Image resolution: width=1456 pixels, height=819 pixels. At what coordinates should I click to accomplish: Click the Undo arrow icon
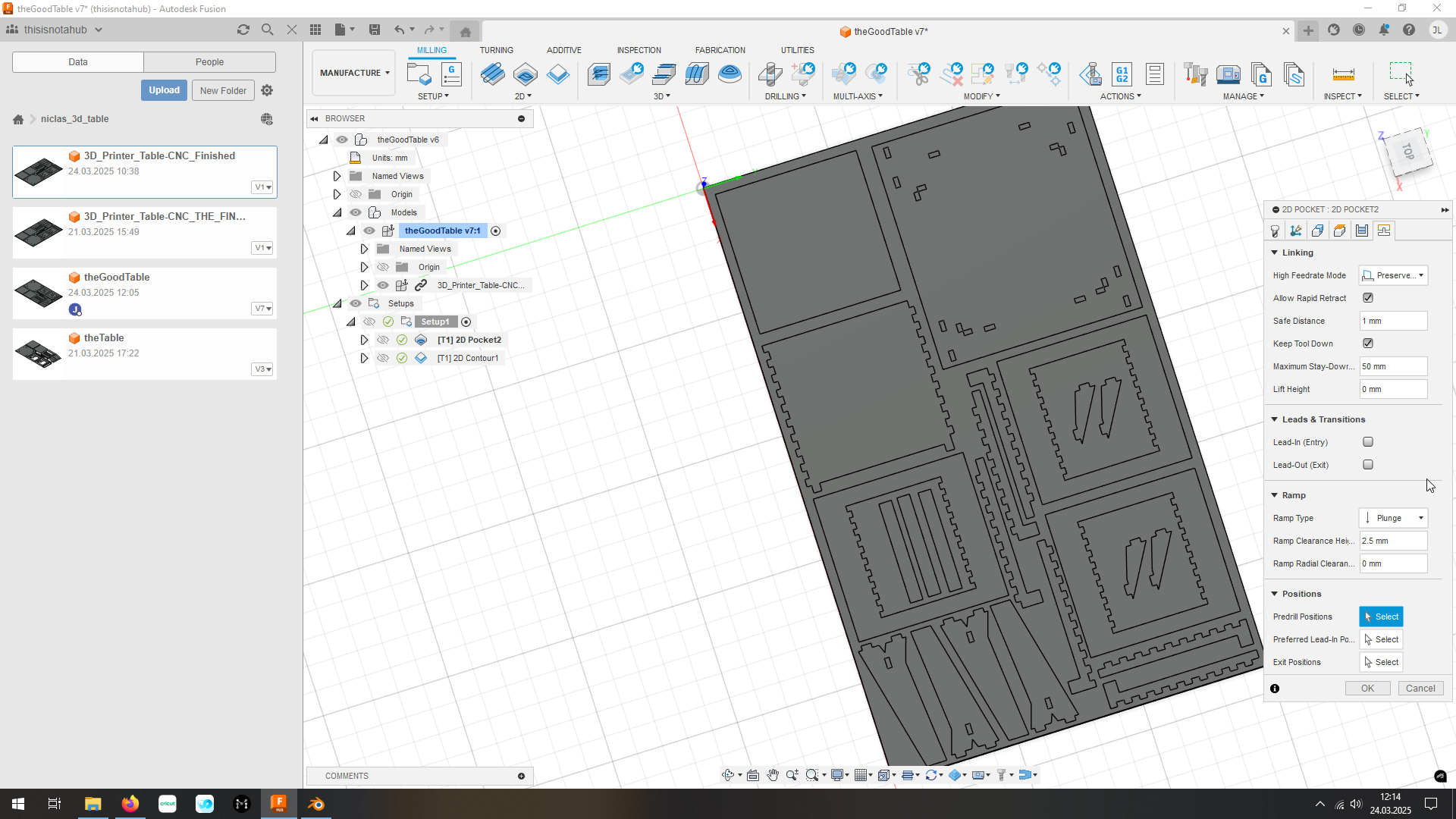pos(400,30)
